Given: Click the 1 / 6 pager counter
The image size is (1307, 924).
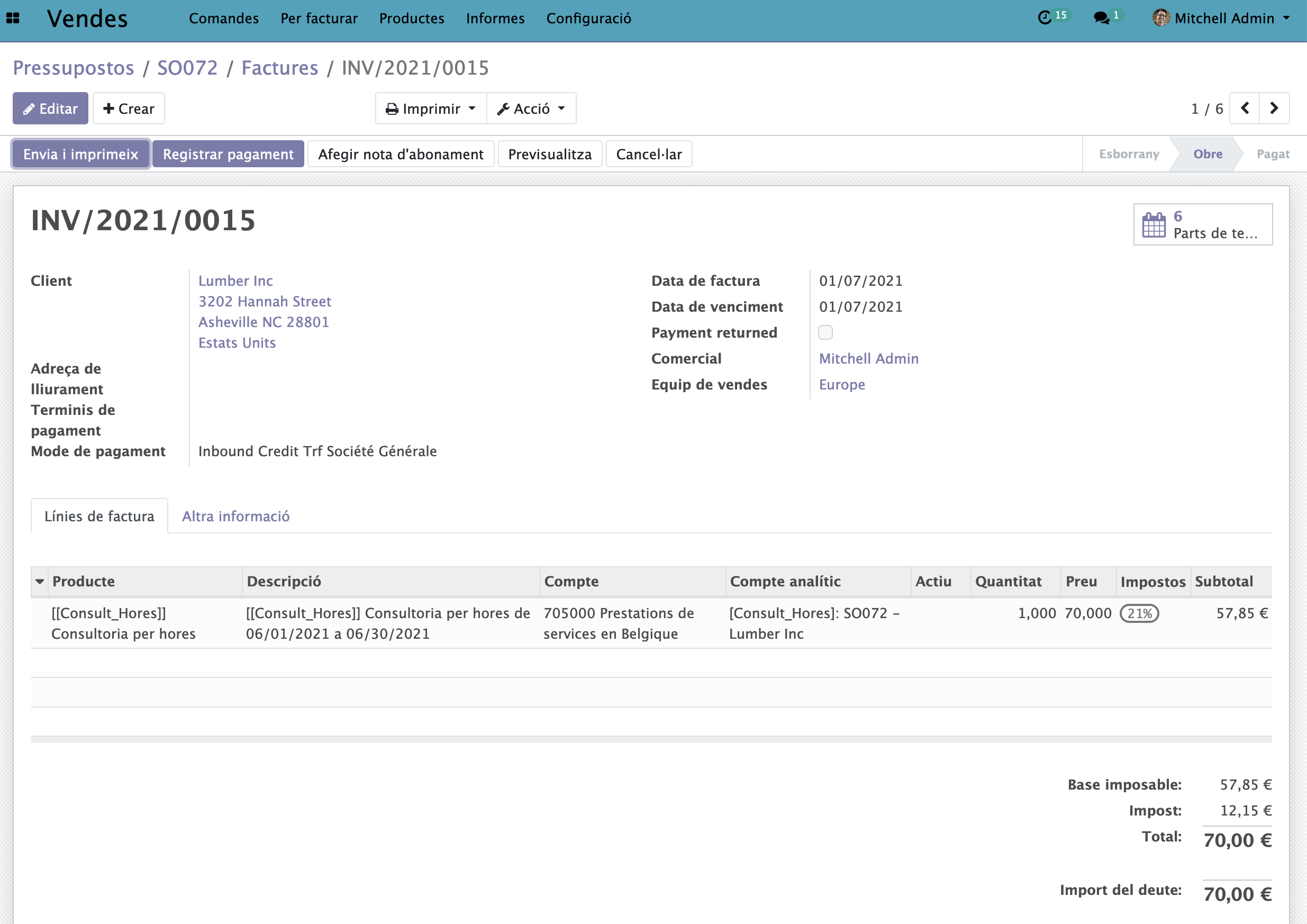Looking at the screenshot, I should coord(1207,108).
